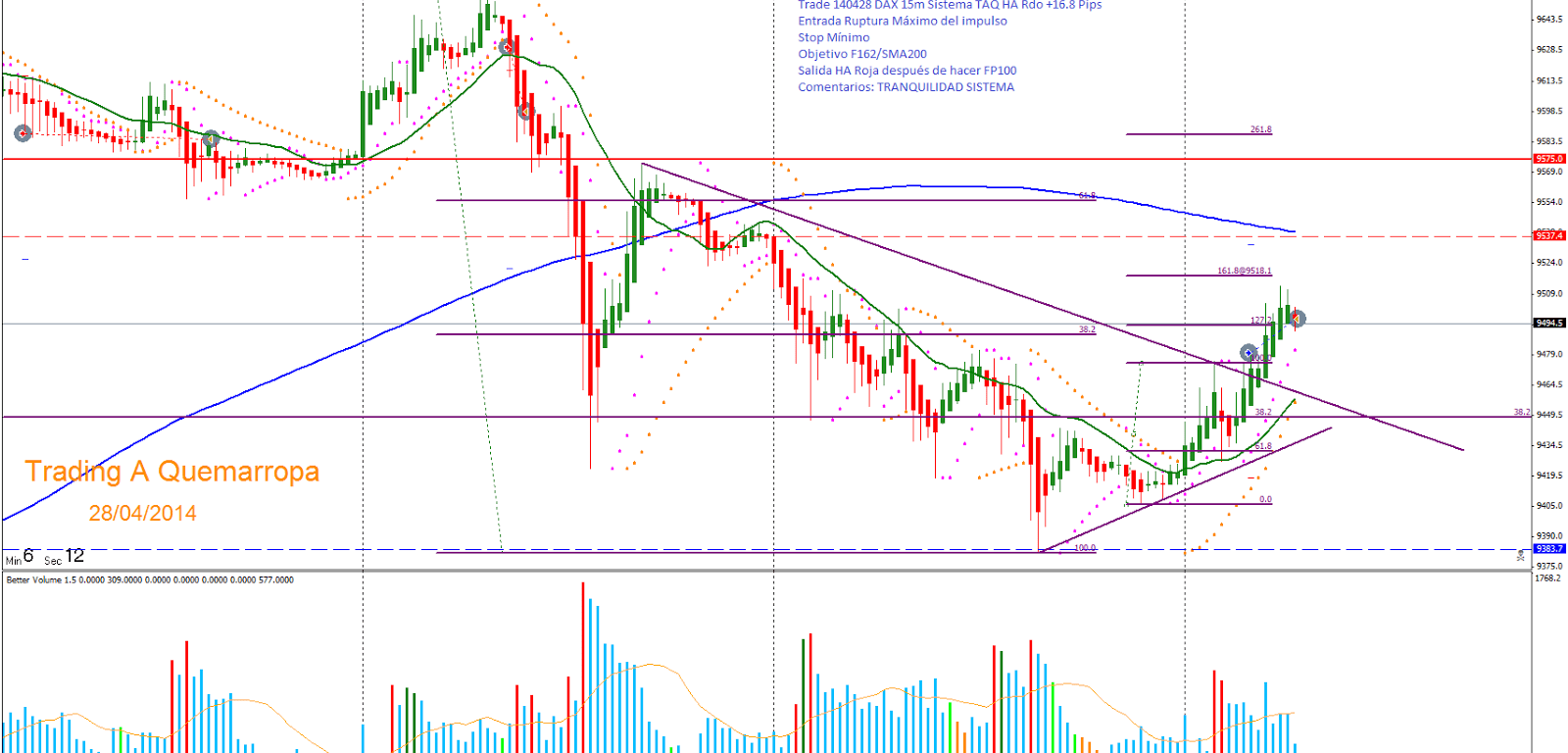The height and width of the screenshot is (753, 1568).
Task: Click the trade exit marker right of the leftmost entry
Action: click(210, 140)
